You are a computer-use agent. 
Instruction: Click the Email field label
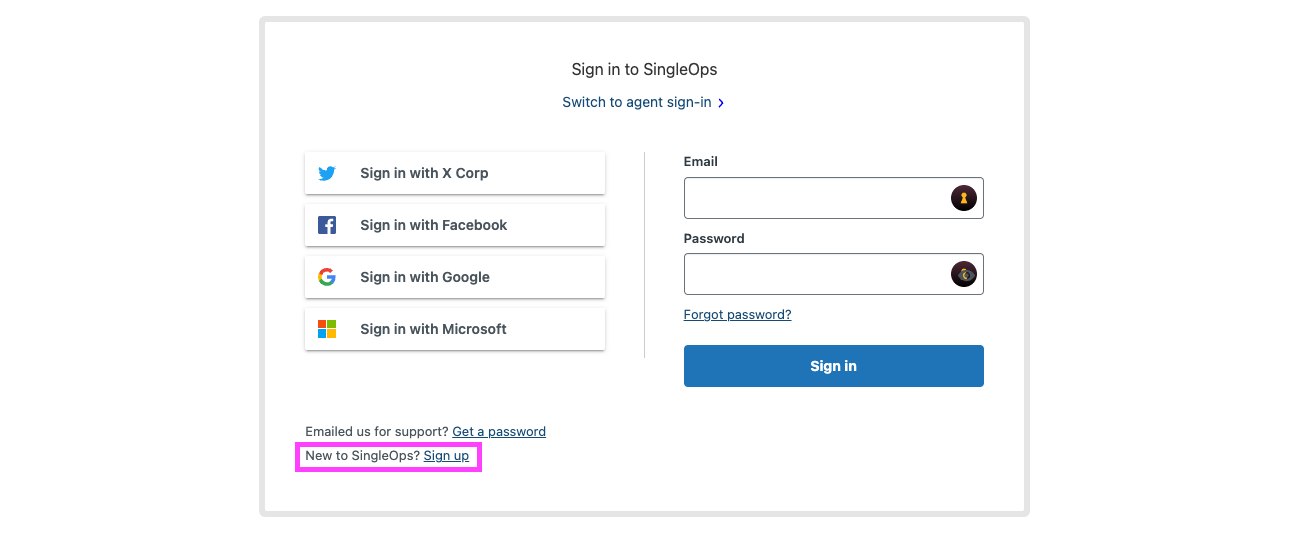pos(701,161)
